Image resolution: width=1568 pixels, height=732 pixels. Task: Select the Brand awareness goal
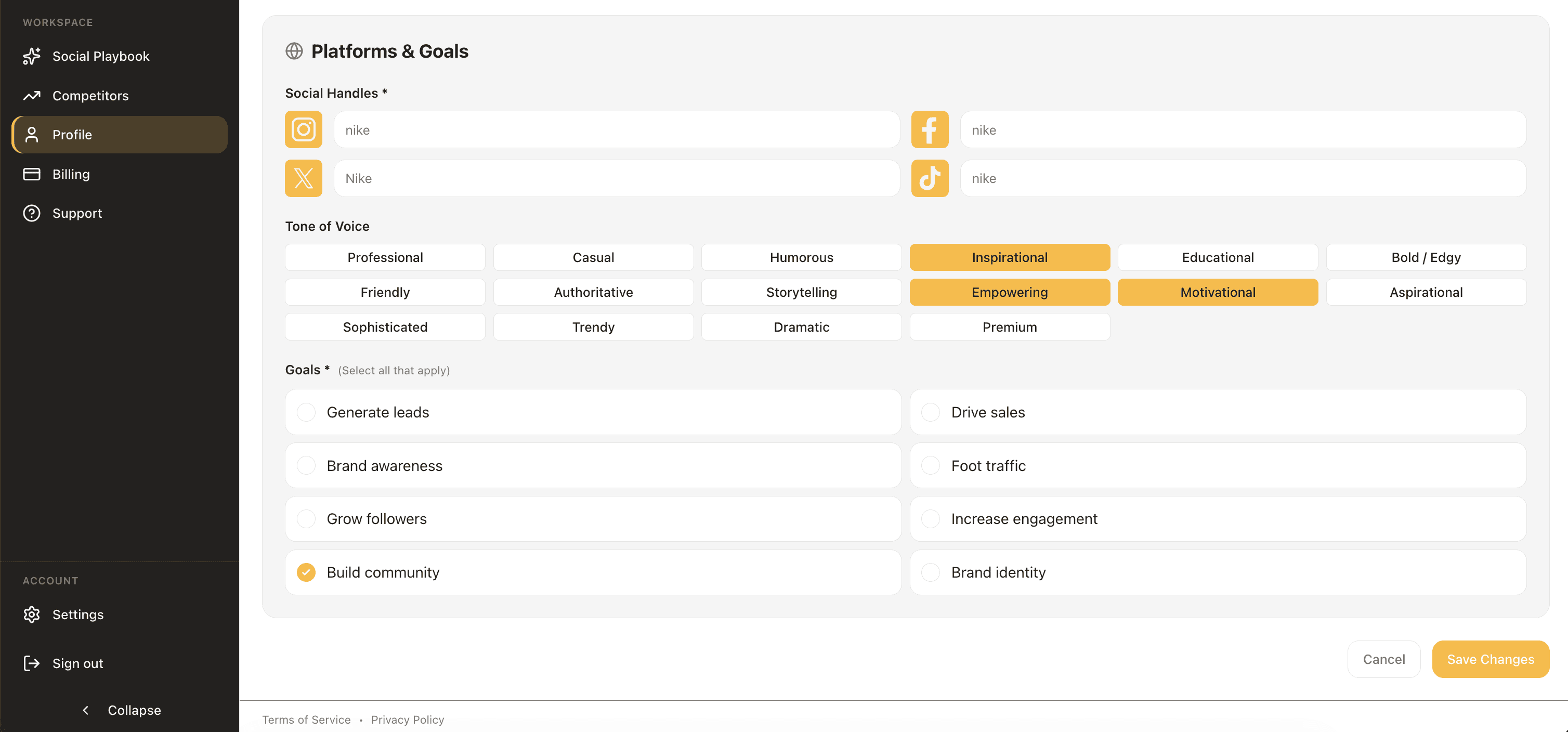point(306,465)
